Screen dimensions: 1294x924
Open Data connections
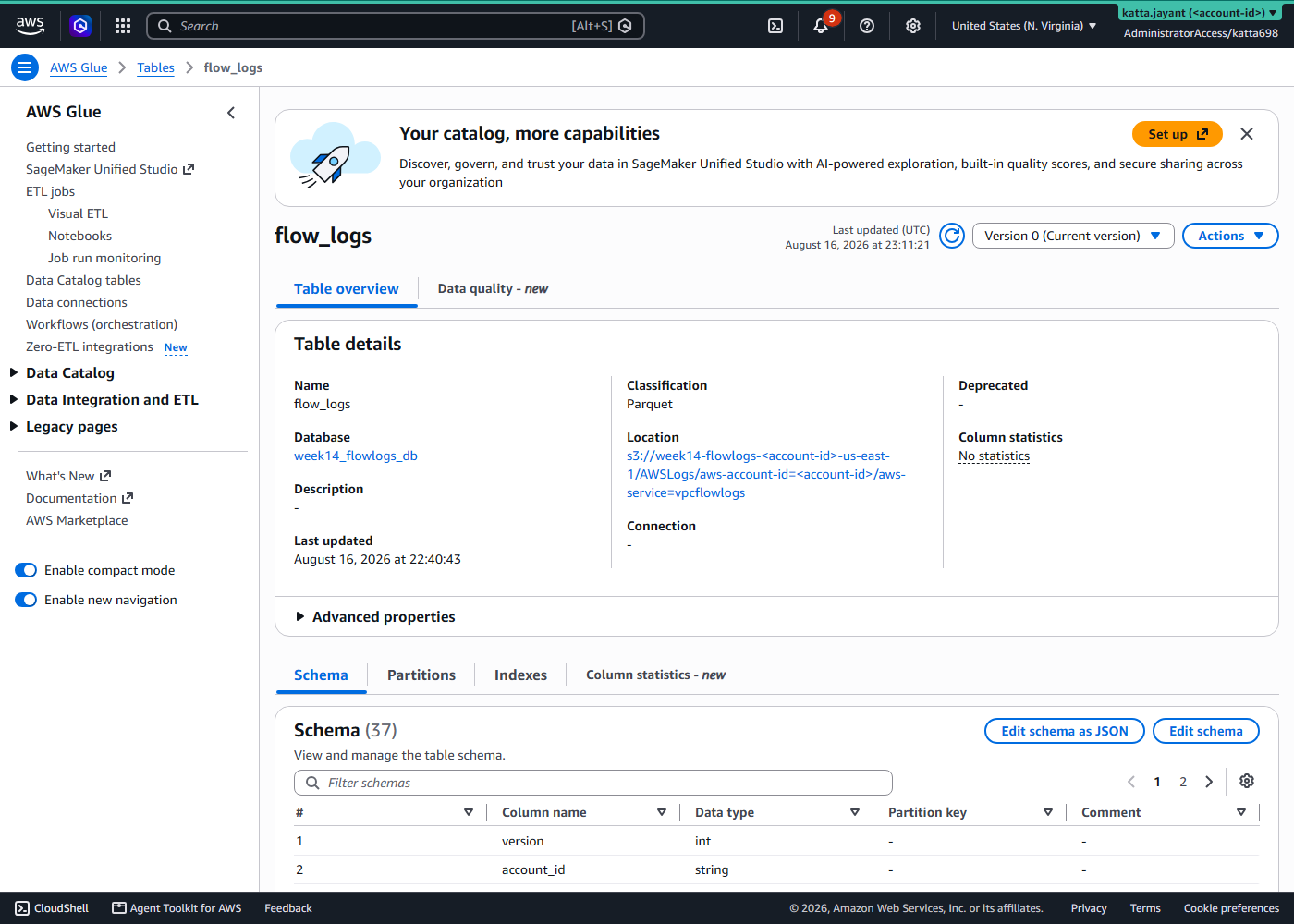point(77,302)
